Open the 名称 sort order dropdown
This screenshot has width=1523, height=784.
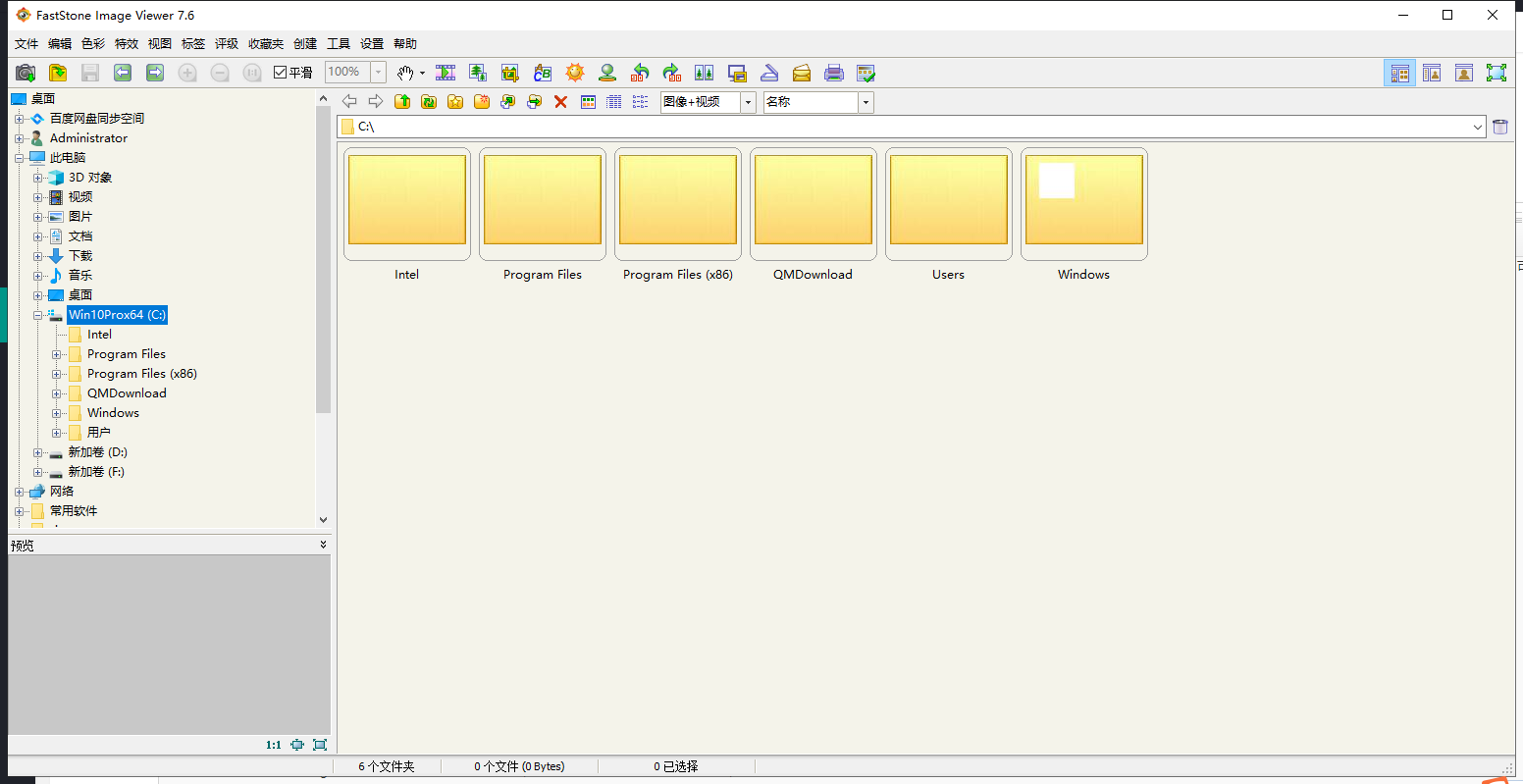[x=866, y=102]
